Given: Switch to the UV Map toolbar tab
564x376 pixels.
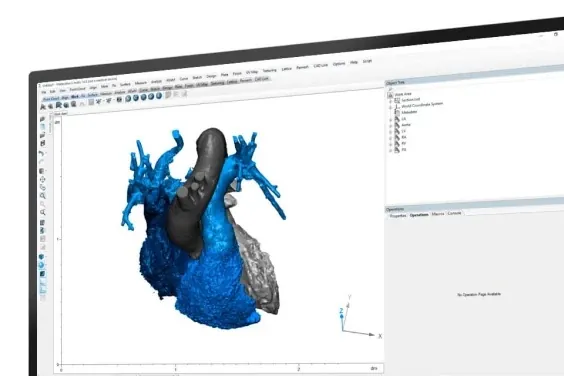Looking at the screenshot, I should click(x=202, y=84).
